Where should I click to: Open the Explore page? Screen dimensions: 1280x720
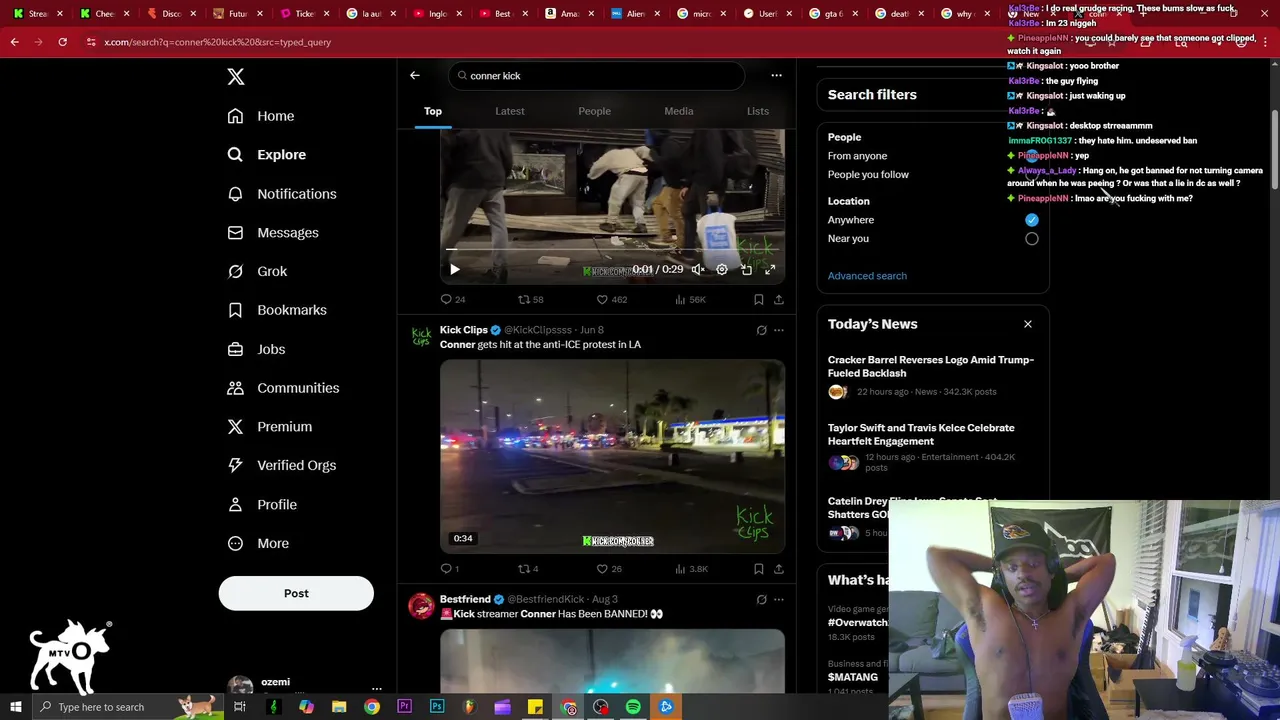coord(267,155)
